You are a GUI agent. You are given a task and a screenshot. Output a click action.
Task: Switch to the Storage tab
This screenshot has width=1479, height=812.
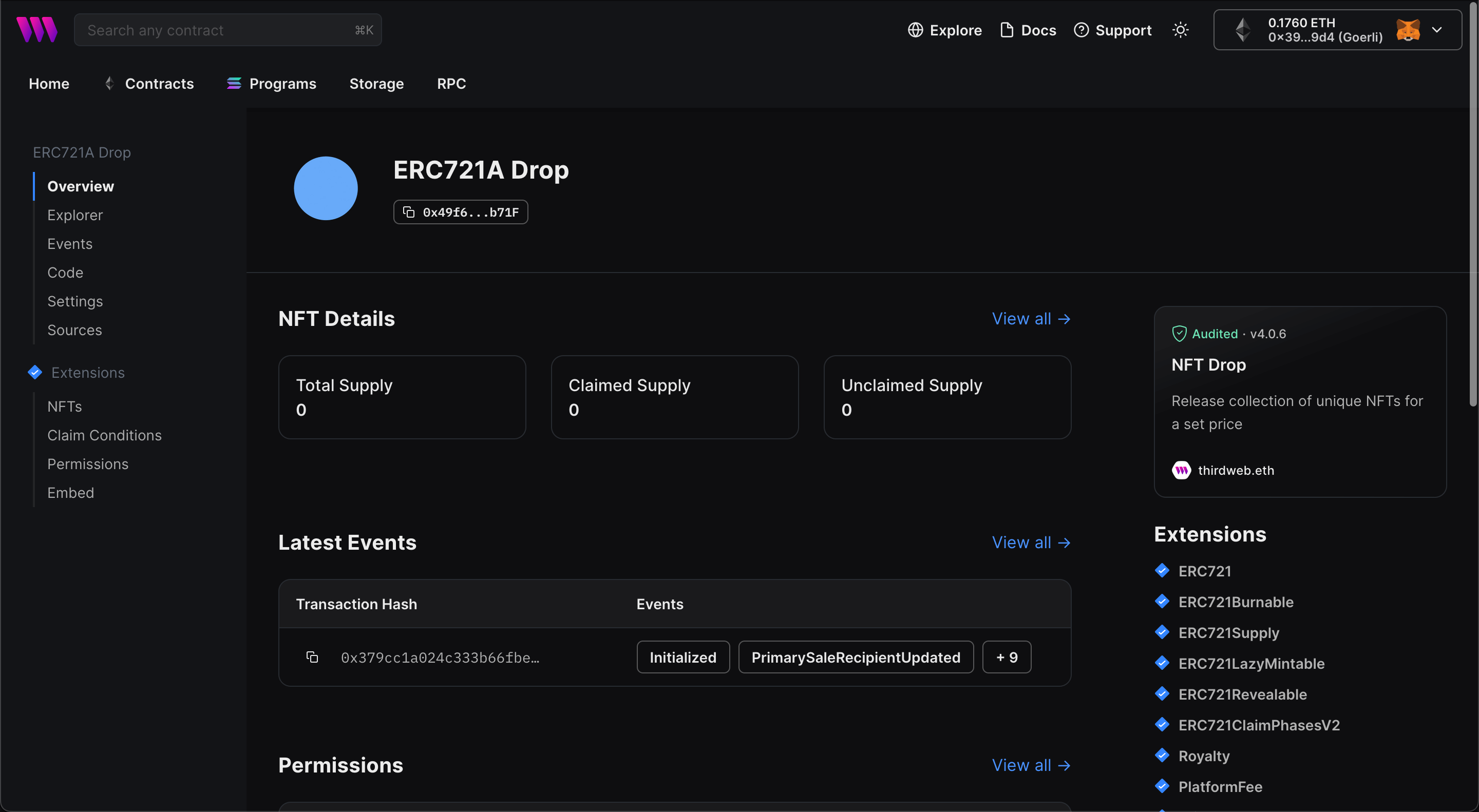coord(376,83)
